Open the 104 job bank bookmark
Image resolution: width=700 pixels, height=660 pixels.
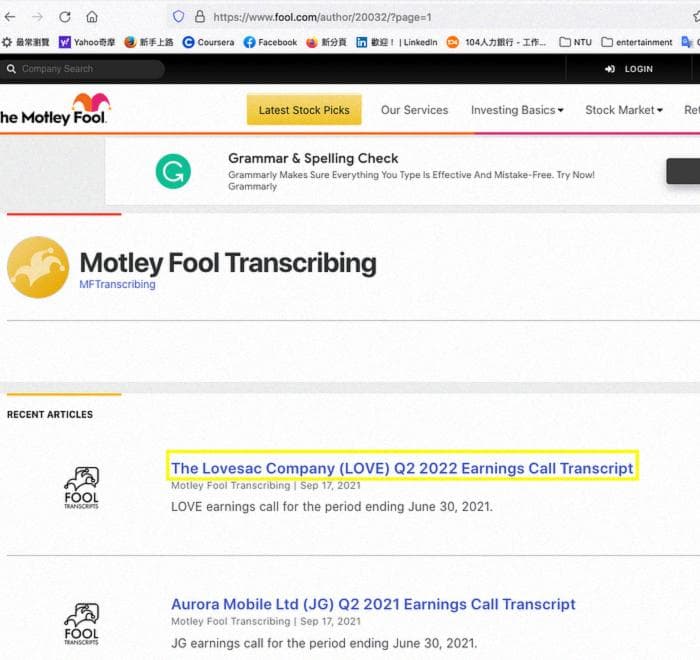pyautogui.click(x=496, y=42)
